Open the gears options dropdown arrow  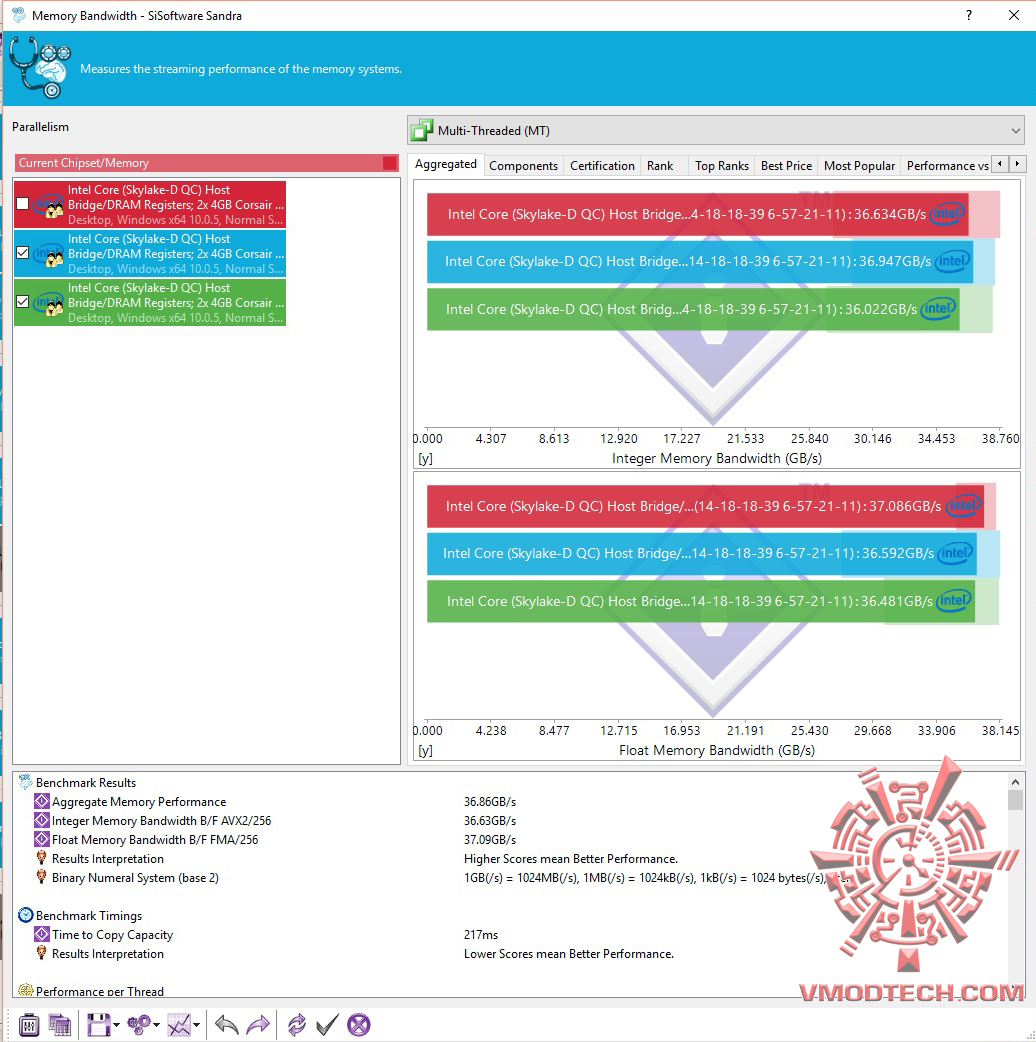[x=157, y=1025]
